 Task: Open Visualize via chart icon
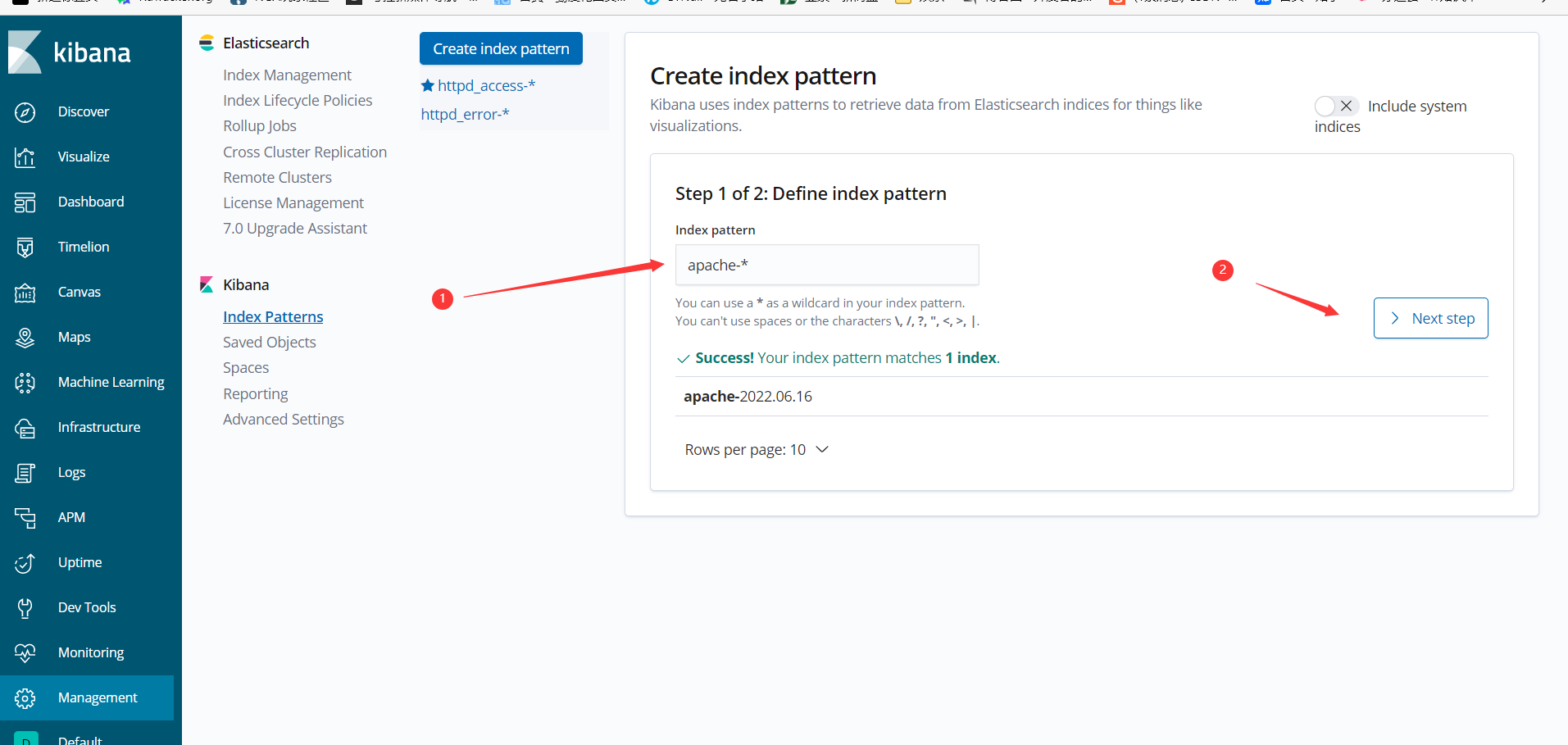click(25, 157)
